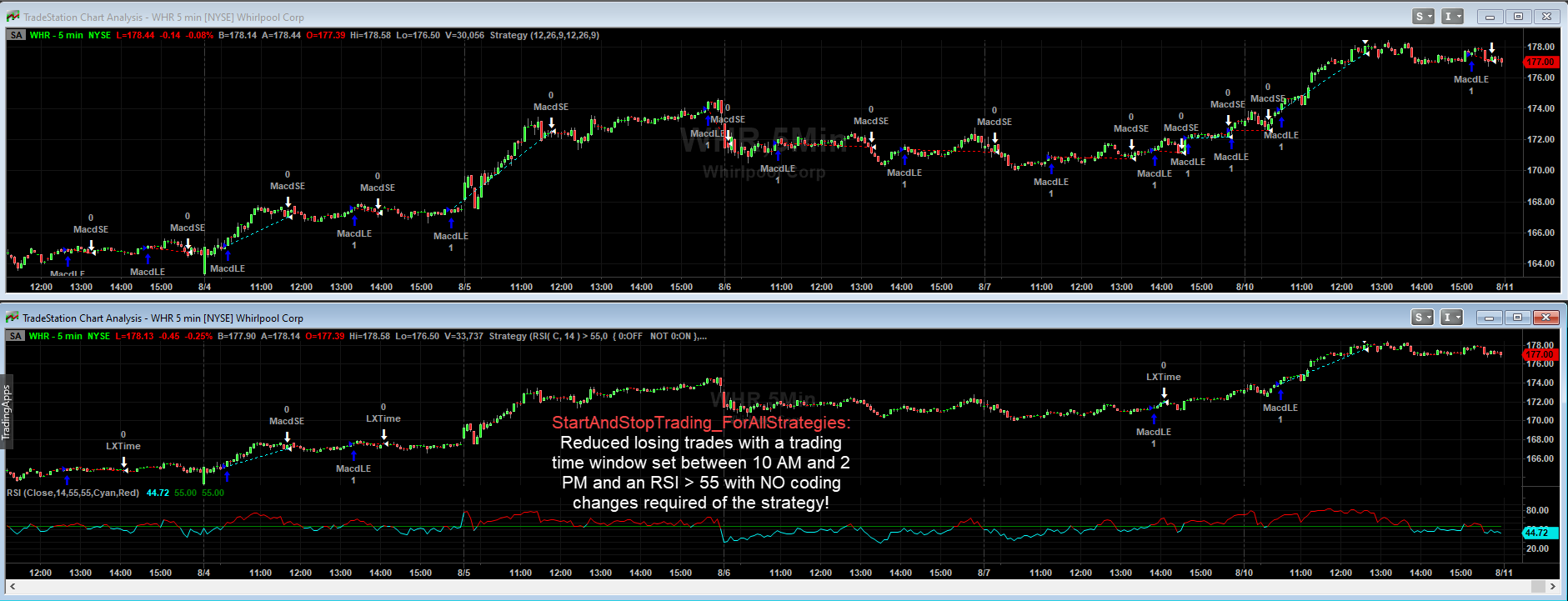
Task: Click 'Strategy (12,26,9,12,26,9)' status text
Action: click(544, 35)
